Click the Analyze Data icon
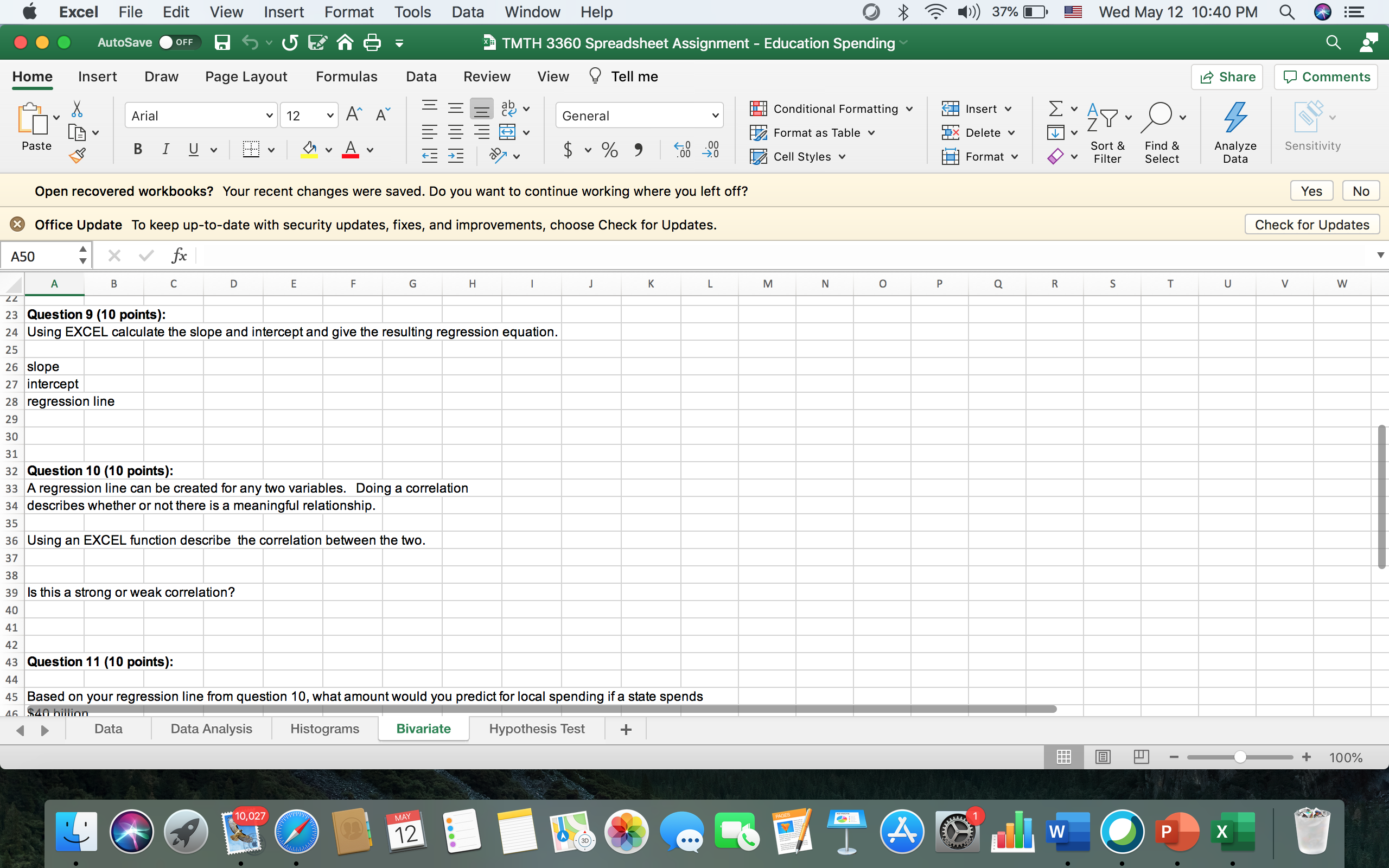The height and width of the screenshot is (868, 1389). coord(1235,132)
